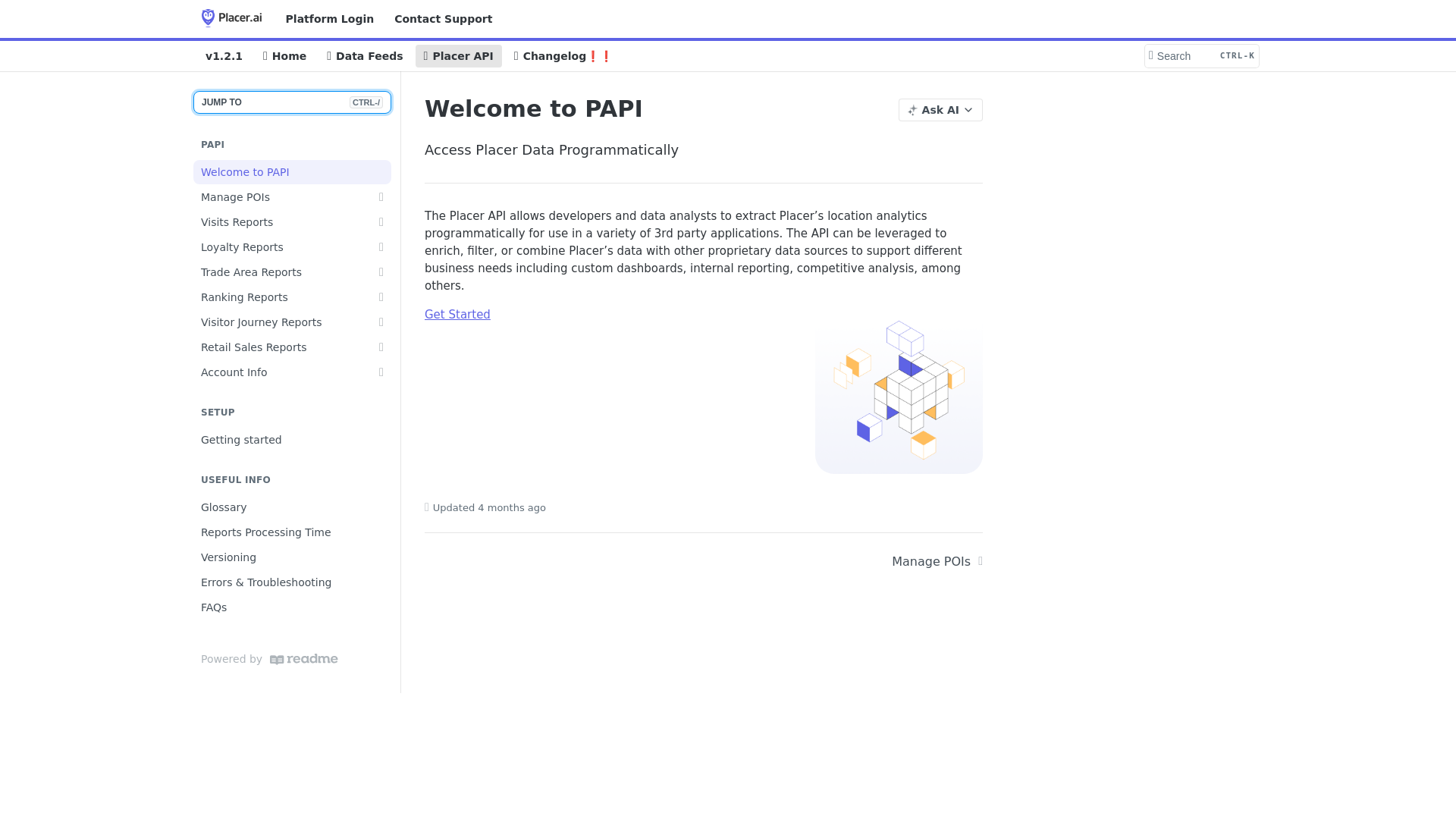Focus the Search field
1456x819 pixels.
[1201, 56]
